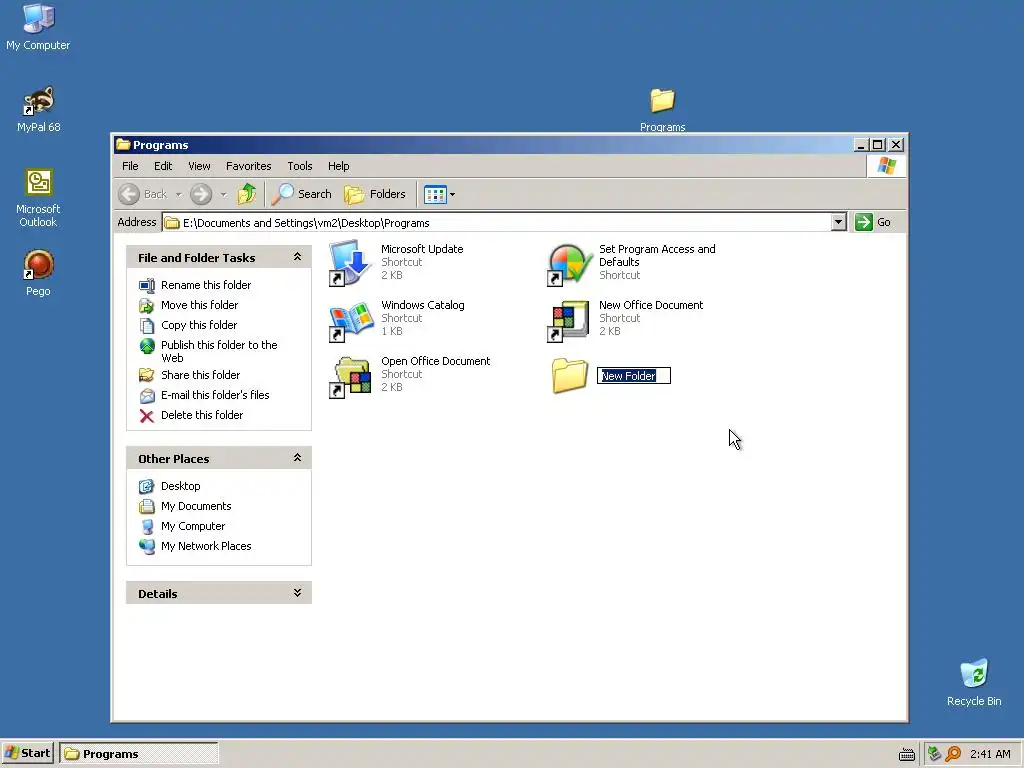Collapse the Other Places panel
This screenshot has width=1024, height=768.
tap(297, 458)
